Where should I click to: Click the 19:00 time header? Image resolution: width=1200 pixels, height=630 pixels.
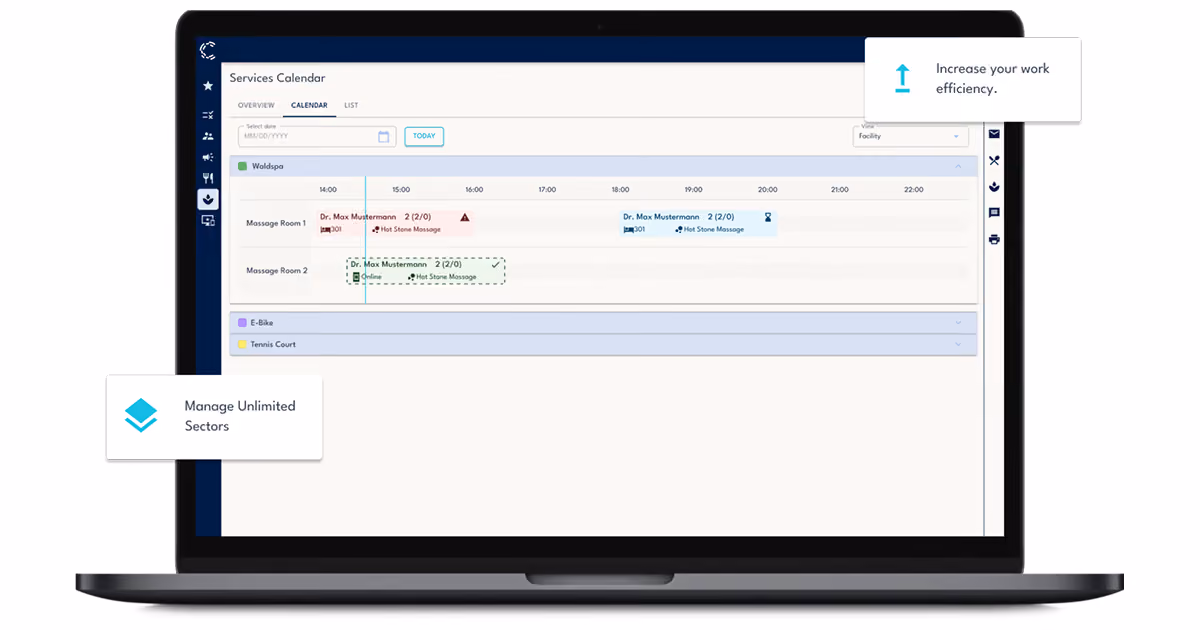pyautogui.click(x=693, y=189)
